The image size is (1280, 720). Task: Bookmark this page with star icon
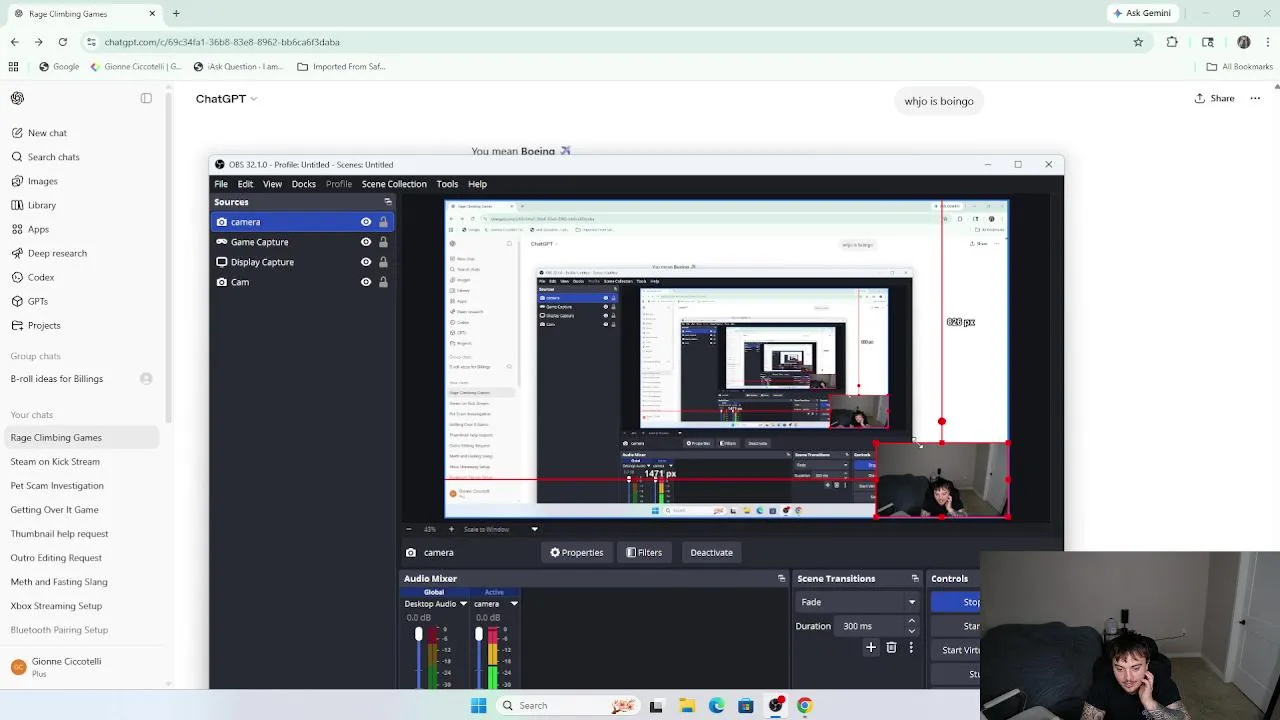[x=1138, y=42]
